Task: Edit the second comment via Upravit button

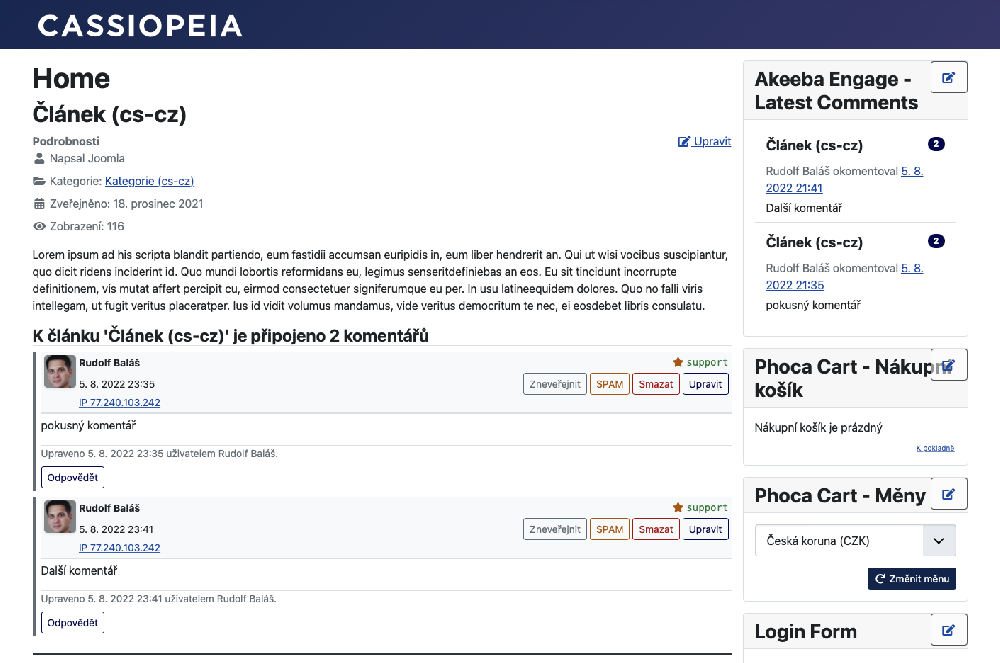Action: click(x=706, y=529)
